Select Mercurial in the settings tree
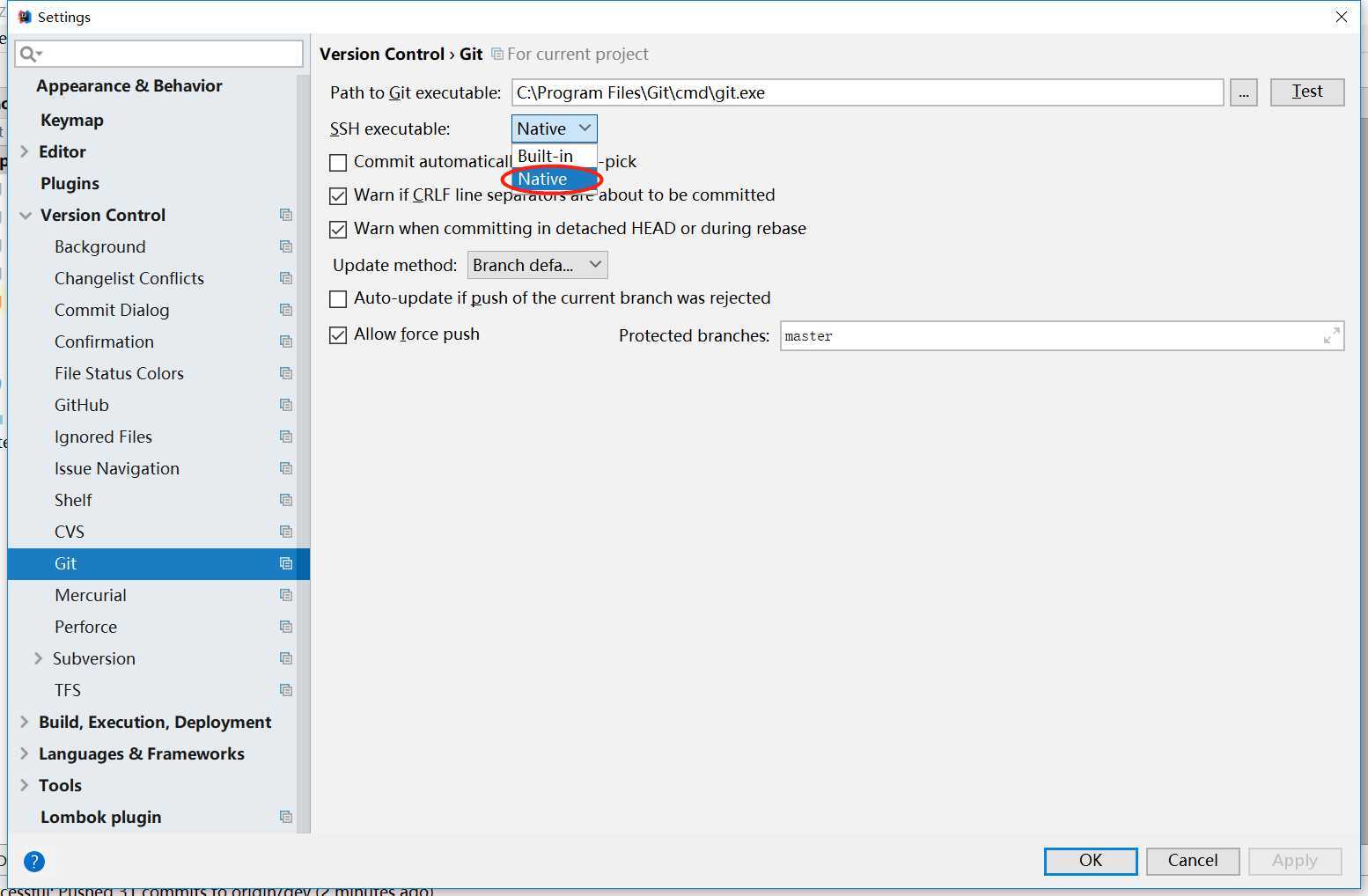The width and height of the screenshot is (1368, 896). (91, 595)
